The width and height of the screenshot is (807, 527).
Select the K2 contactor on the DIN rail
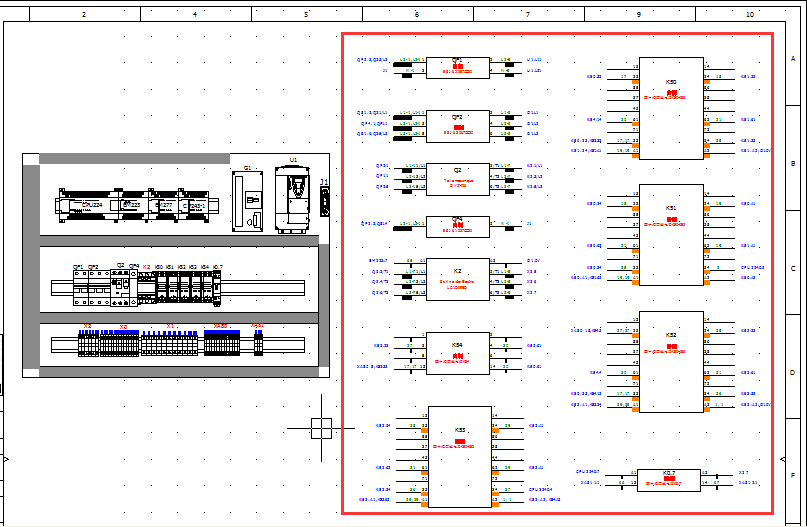[x=147, y=288]
